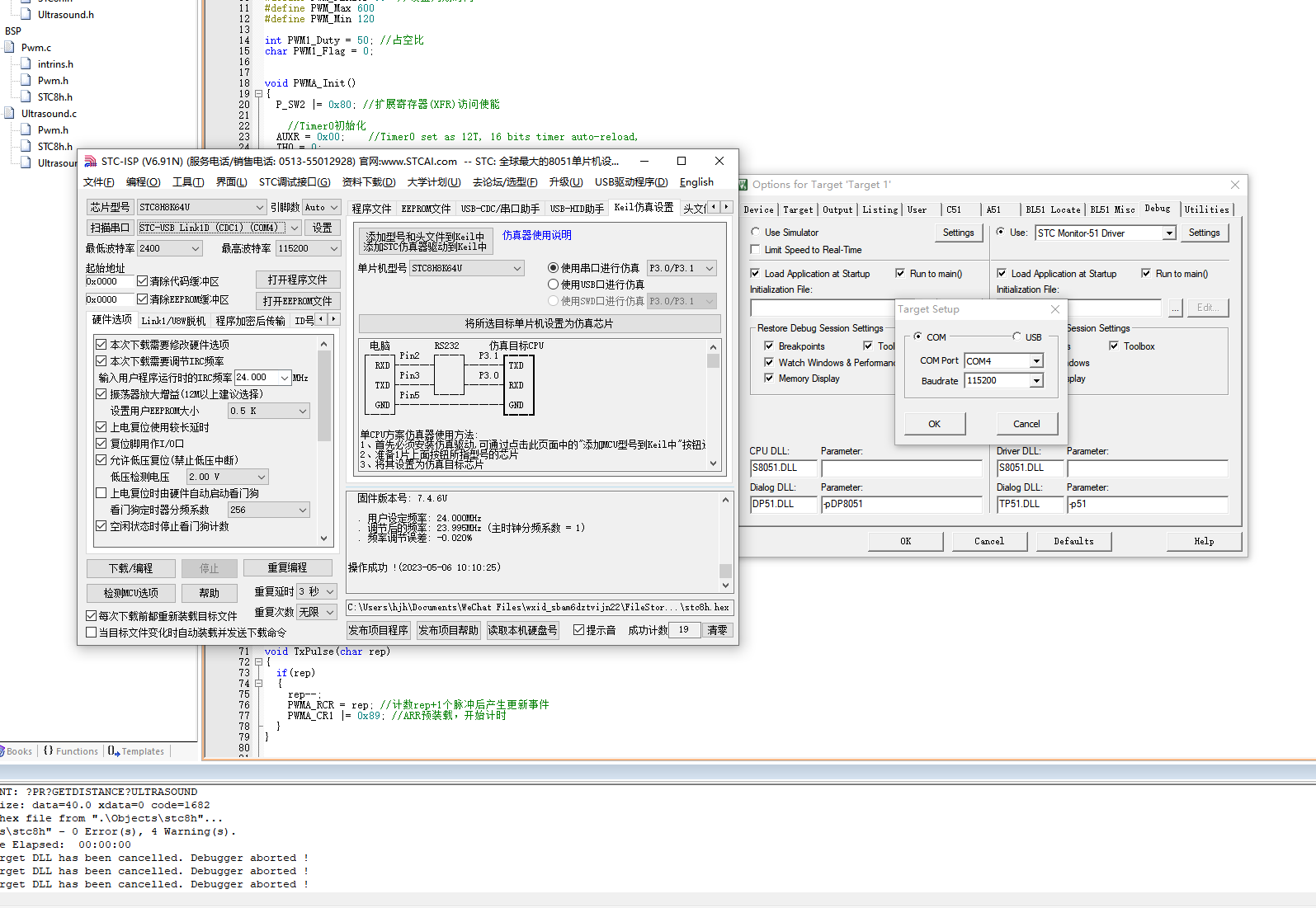The height and width of the screenshot is (908, 1316).
Task: Switch to Utilities tab in Options dialog
Action: coord(1206,209)
